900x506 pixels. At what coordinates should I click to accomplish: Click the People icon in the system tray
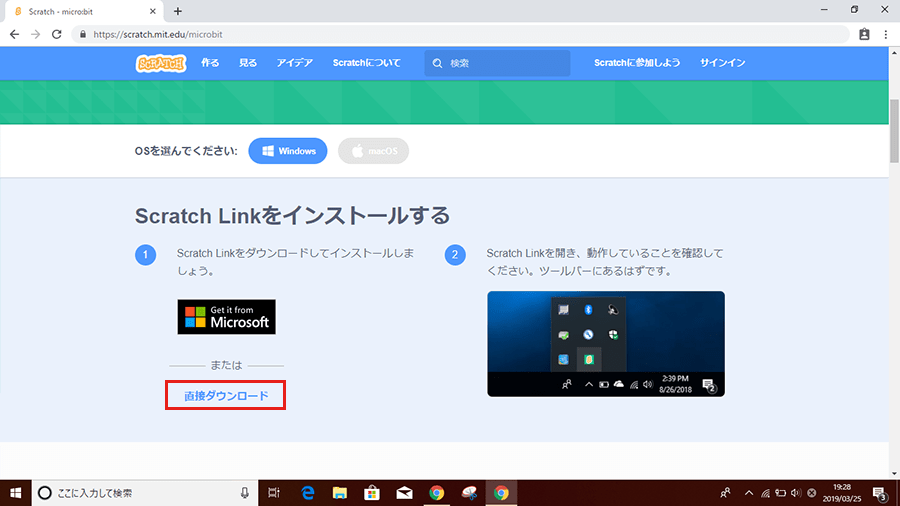coord(726,493)
